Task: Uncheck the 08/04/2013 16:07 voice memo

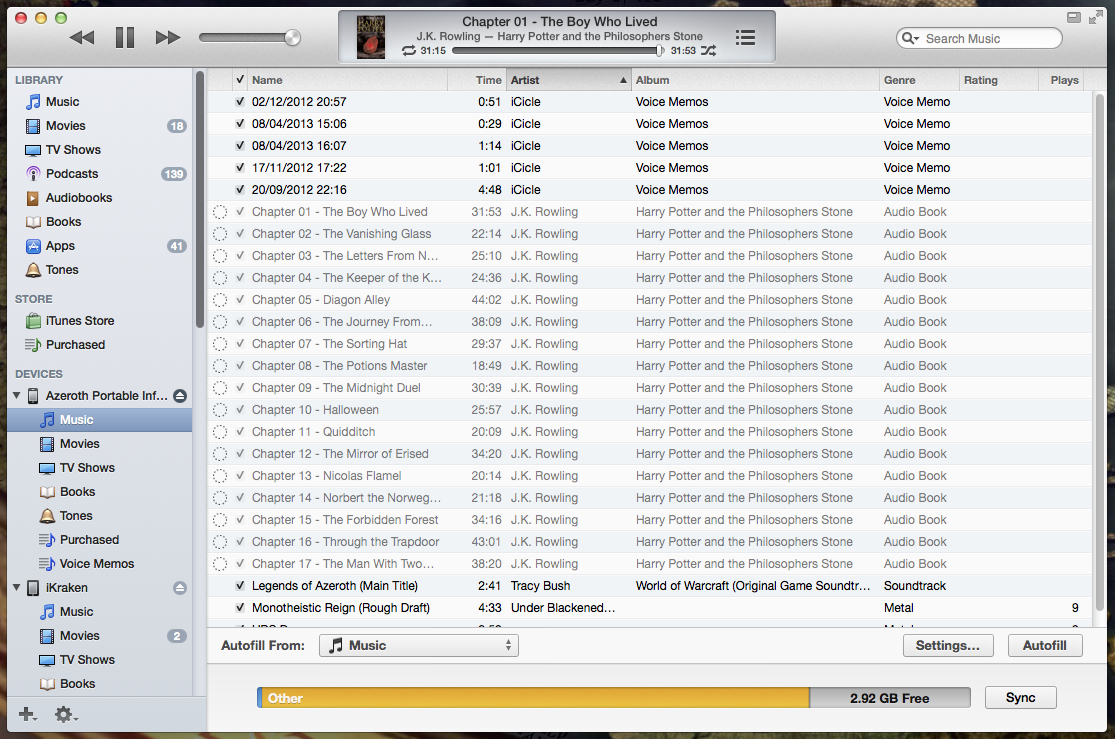Action: [x=240, y=146]
